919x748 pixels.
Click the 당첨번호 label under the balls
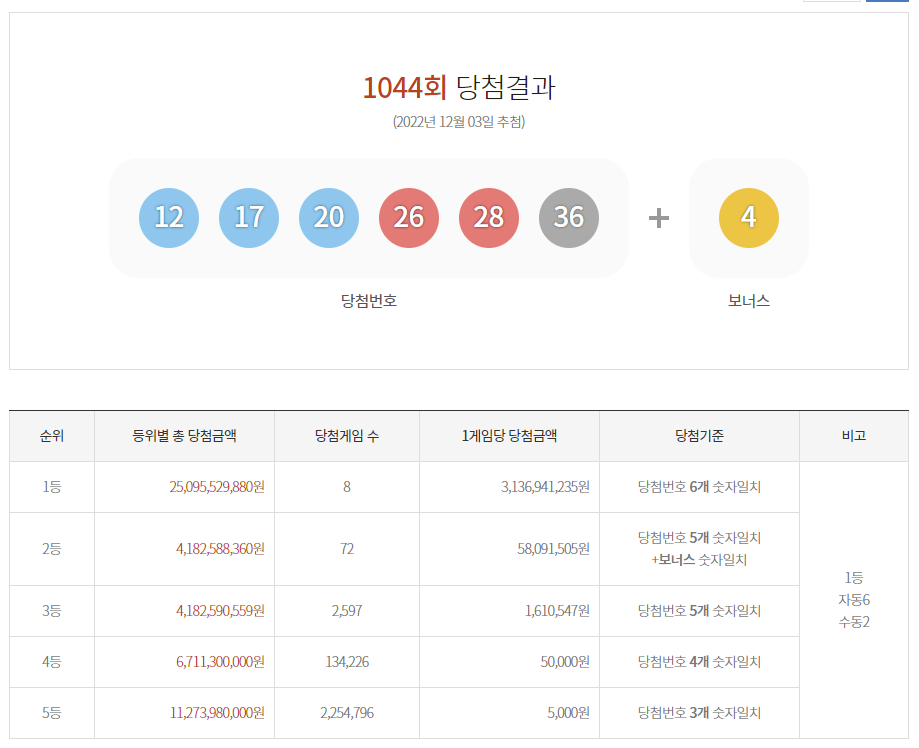point(368,300)
